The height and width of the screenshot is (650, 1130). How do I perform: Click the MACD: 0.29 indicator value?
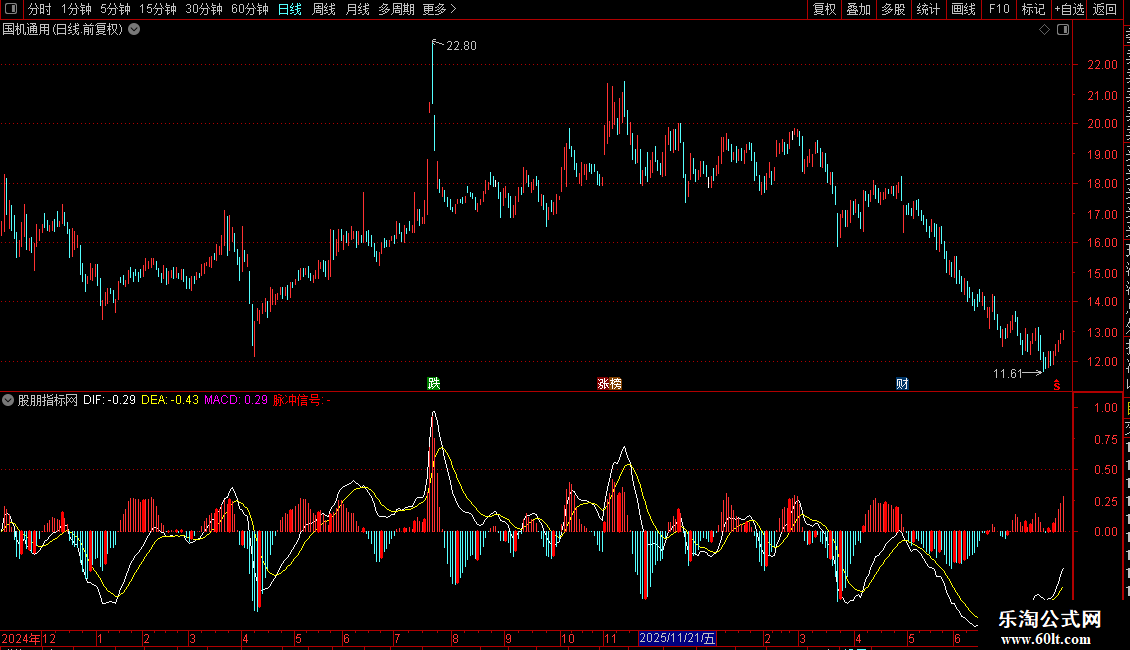tap(236, 400)
